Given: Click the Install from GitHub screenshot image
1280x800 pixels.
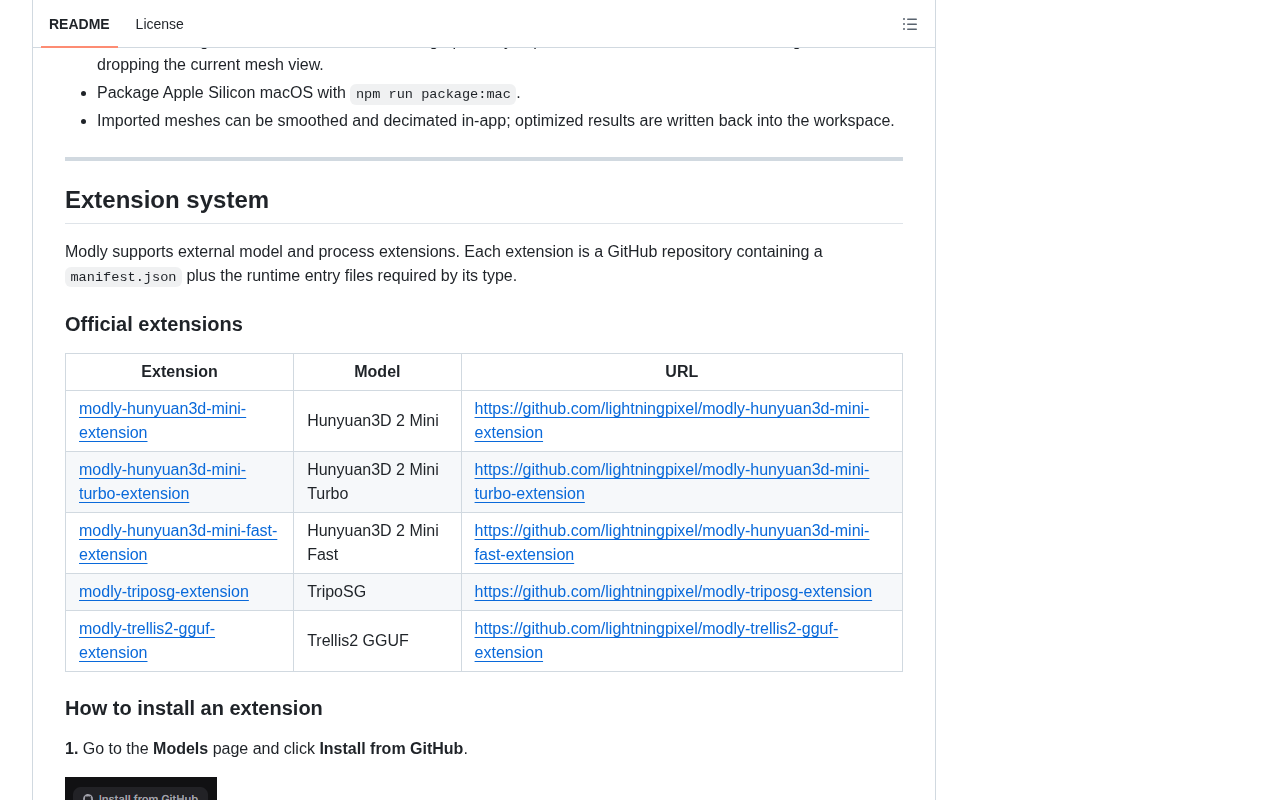Looking at the screenshot, I should (x=141, y=789).
